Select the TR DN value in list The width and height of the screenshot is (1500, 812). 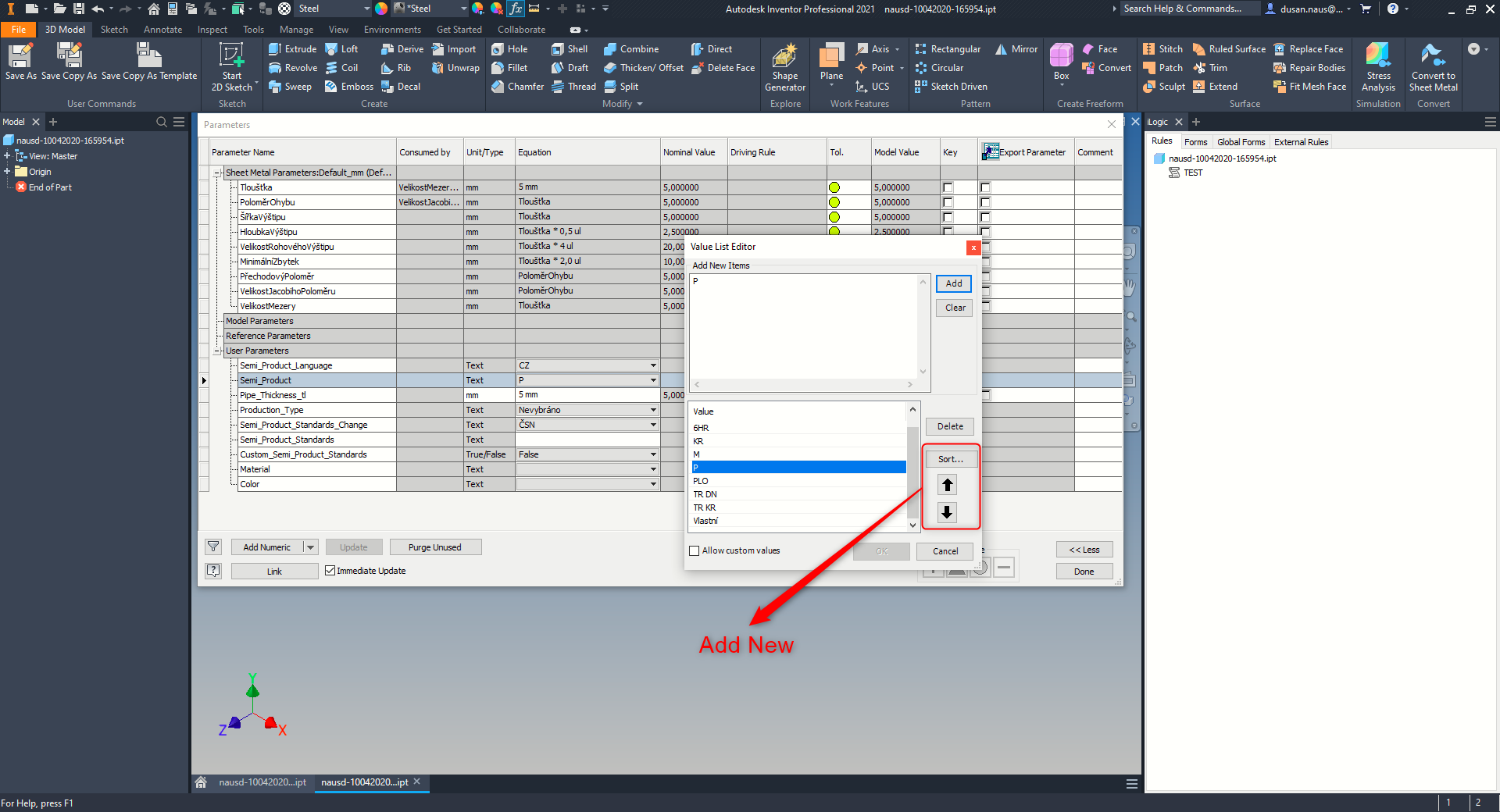coord(705,494)
